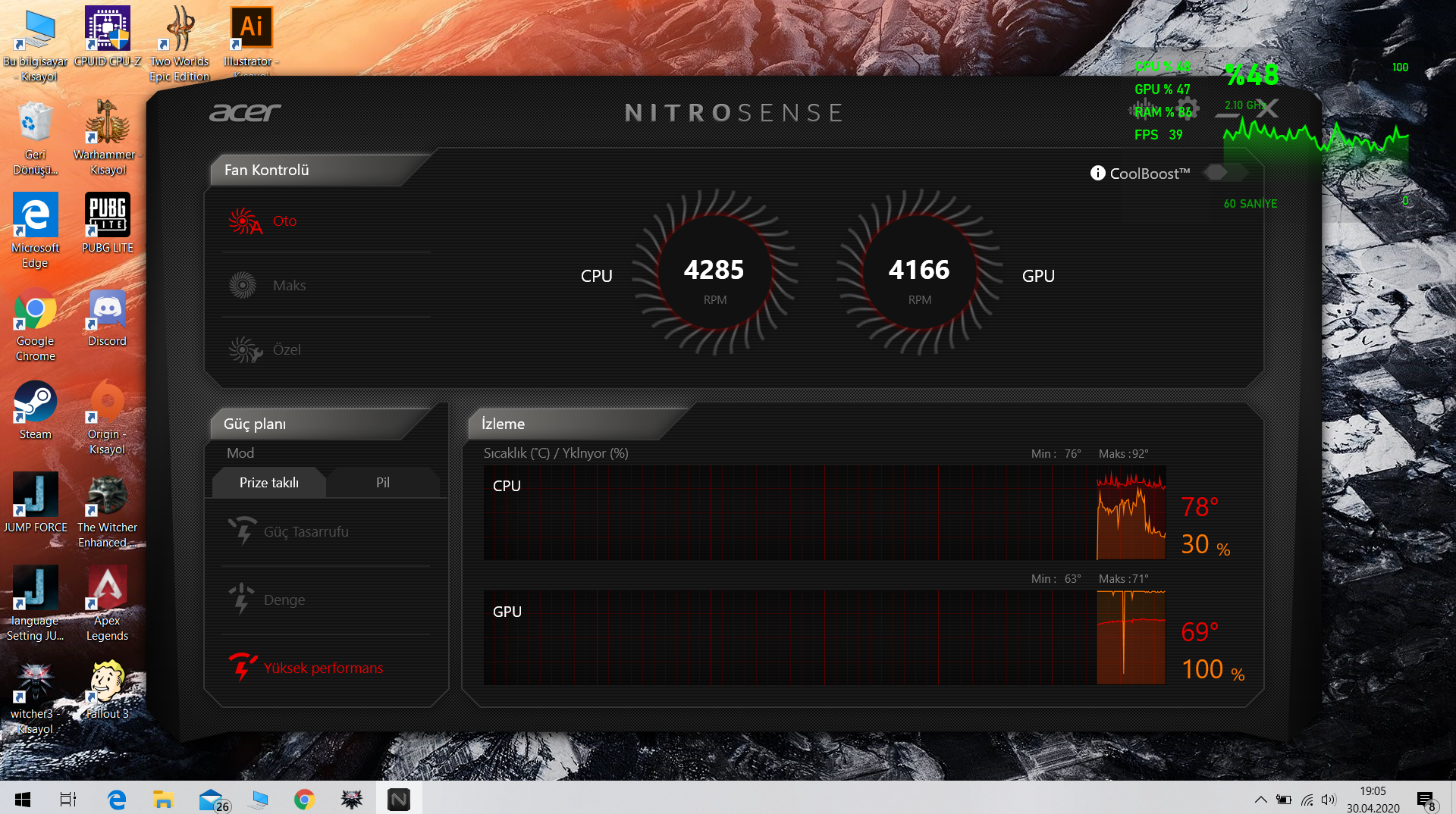Select the Özel custom fan icon
1456x814 pixels.
coord(245,349)
